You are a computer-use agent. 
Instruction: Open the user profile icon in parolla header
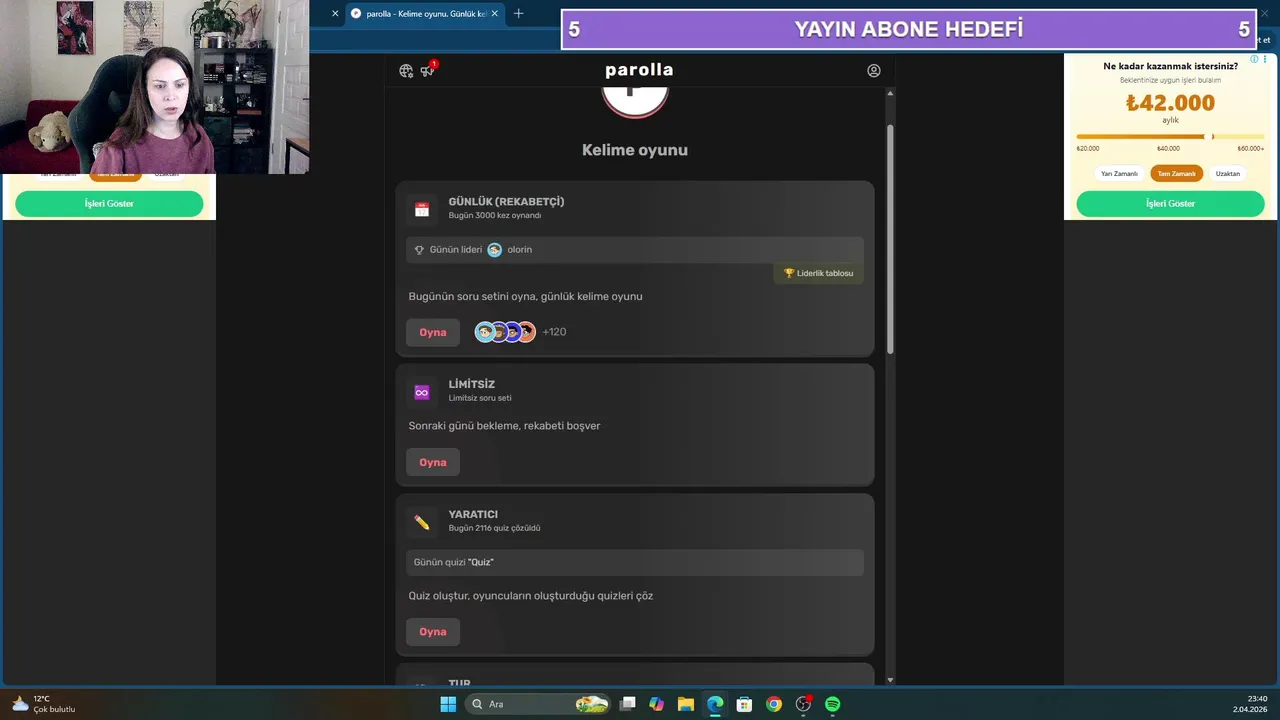click(x=874, y=71)
